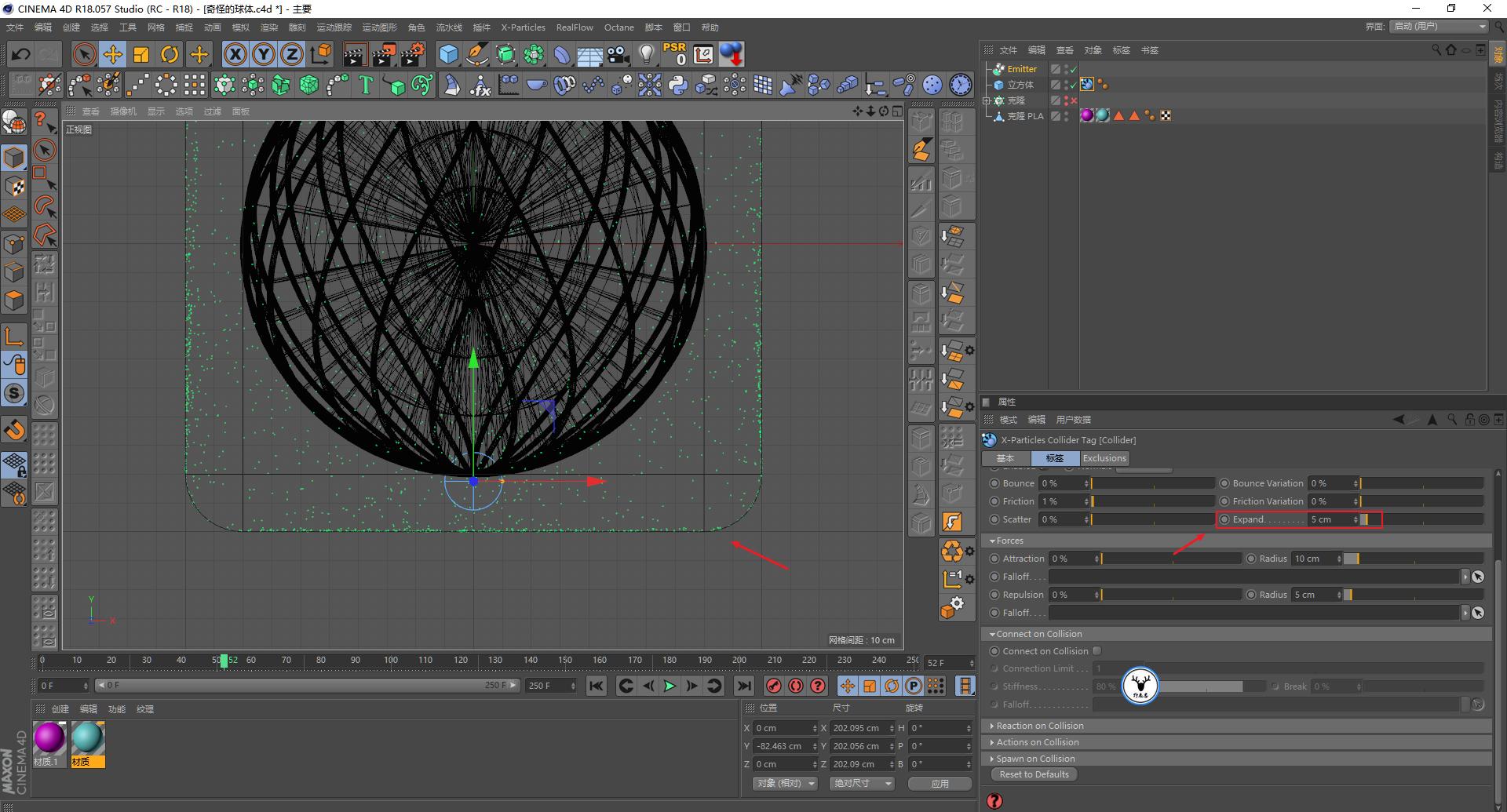Activate the Rotate tool
The height and width of the screenshot is (812, 1507).
click(x=170, y=53)
